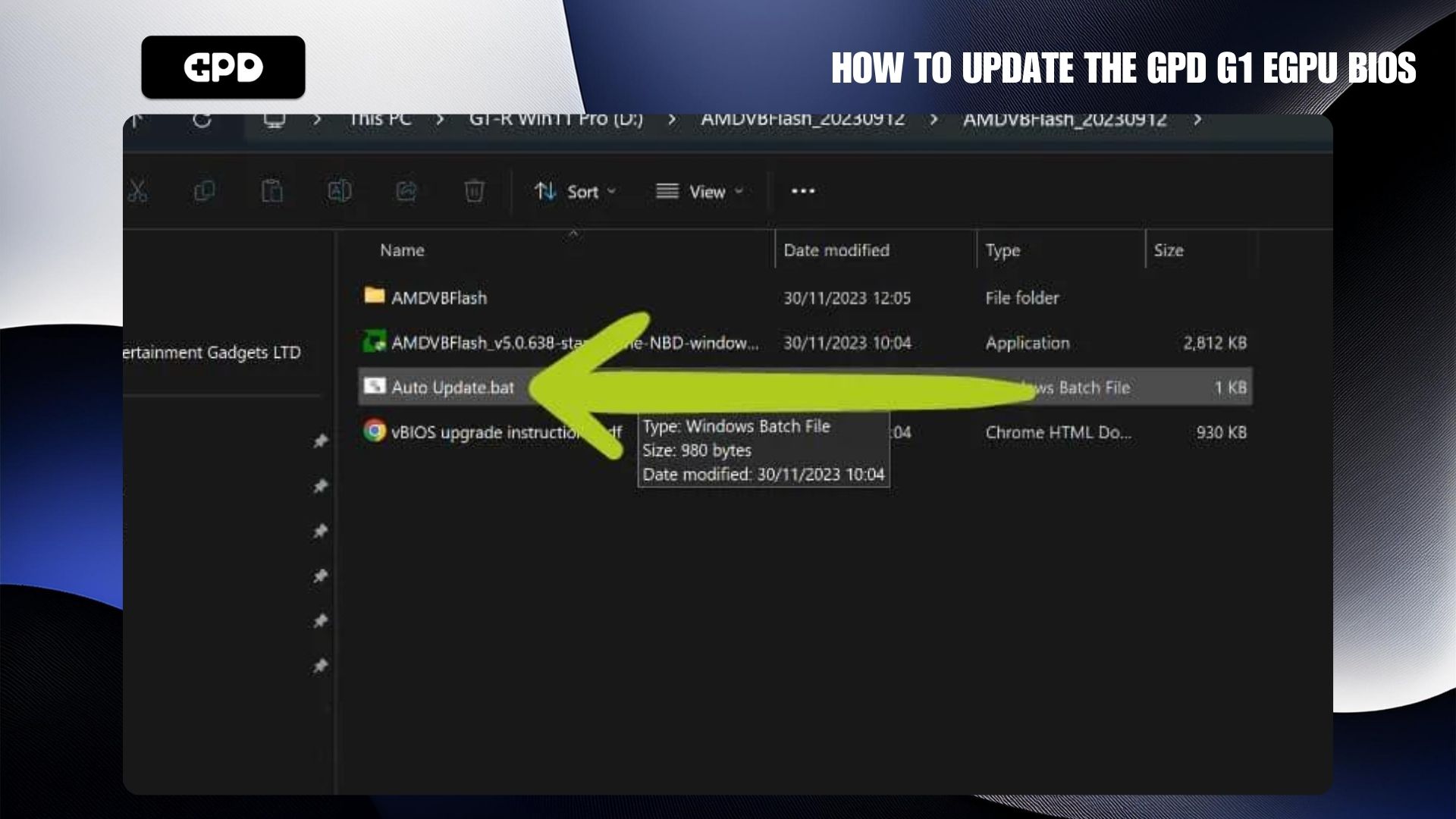Image resolution: width=1456 pixels, height=819 pixels.
Task: Click the Paste clipboard icon
Action: coord(271,191)
